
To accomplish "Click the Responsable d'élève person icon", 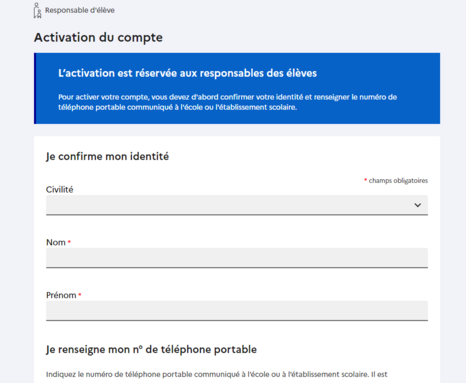I will pos(37,10).
